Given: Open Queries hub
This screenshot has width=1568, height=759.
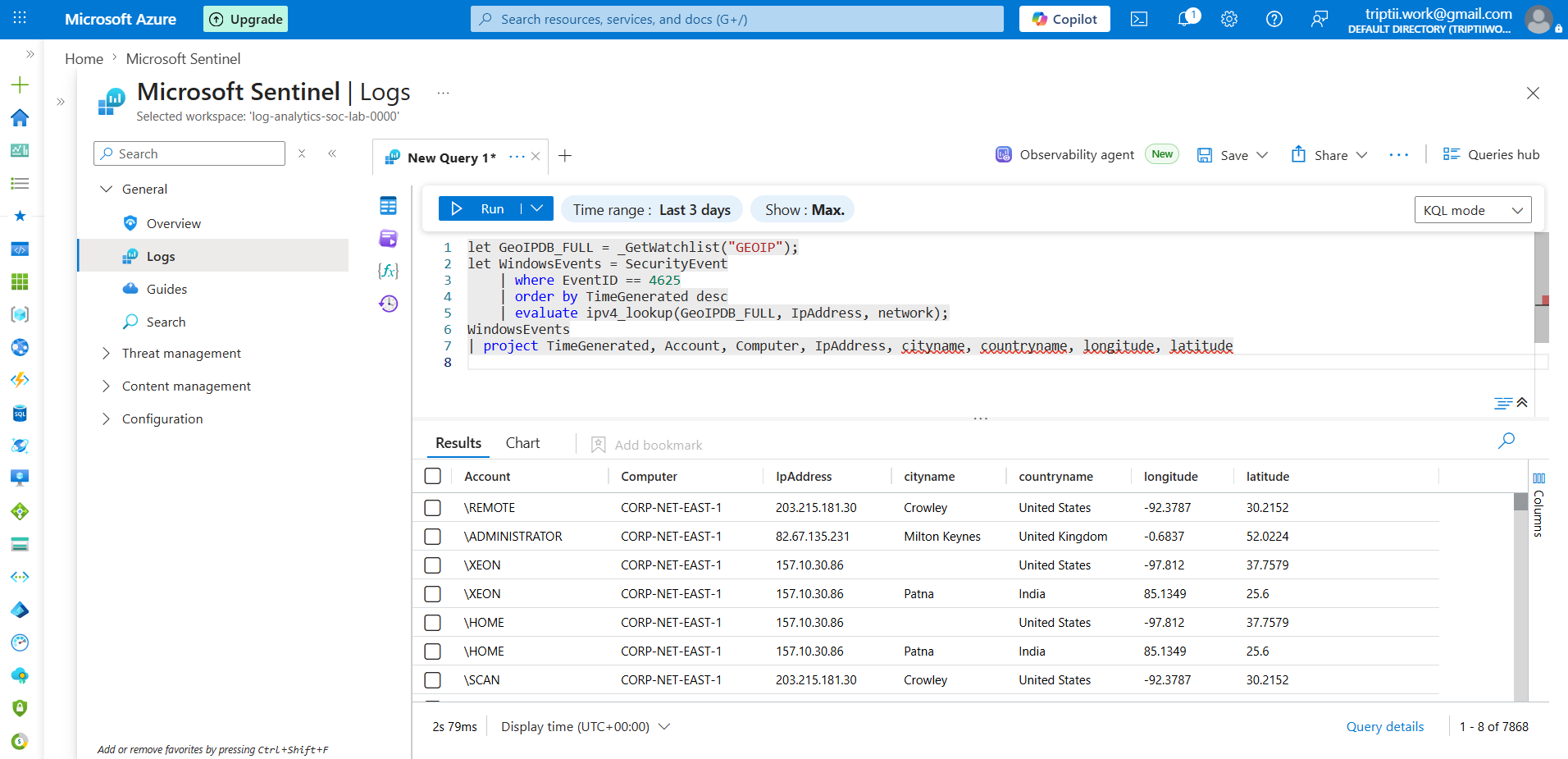Looking at the screenshot, I should click(x=1491, y=154).
